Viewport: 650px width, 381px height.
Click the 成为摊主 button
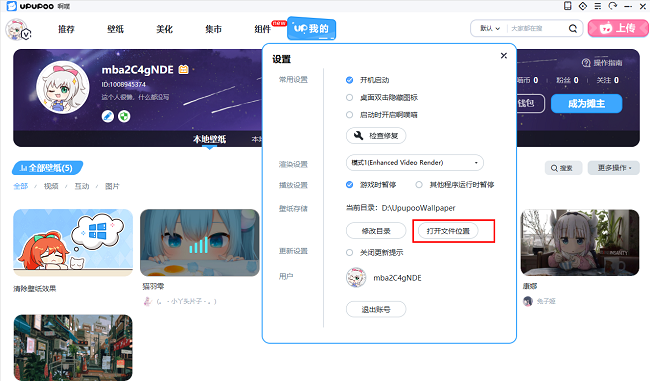click(x=587, y=104)
